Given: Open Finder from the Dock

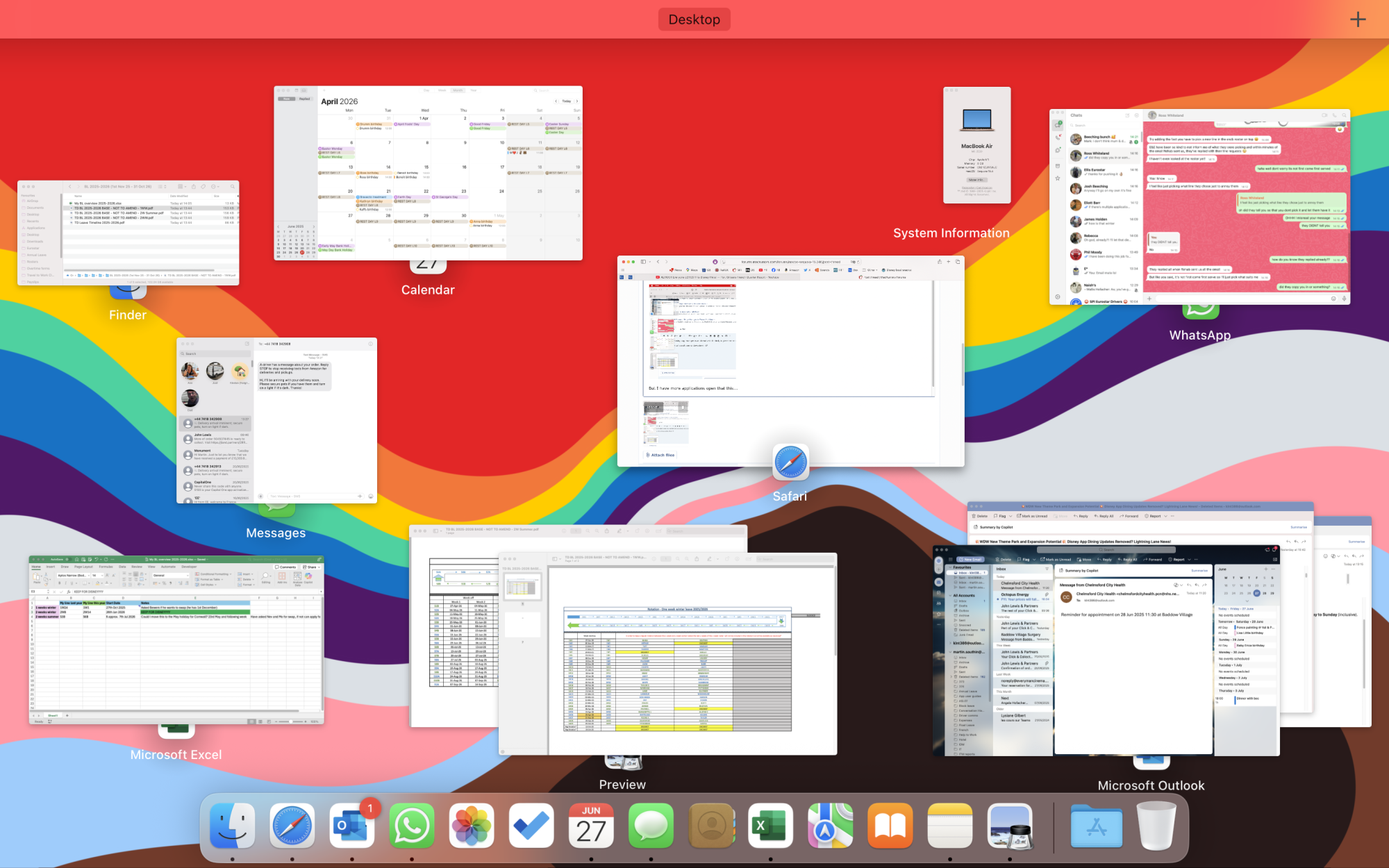Looking at the screenshot, I should [x=232, y=826].
